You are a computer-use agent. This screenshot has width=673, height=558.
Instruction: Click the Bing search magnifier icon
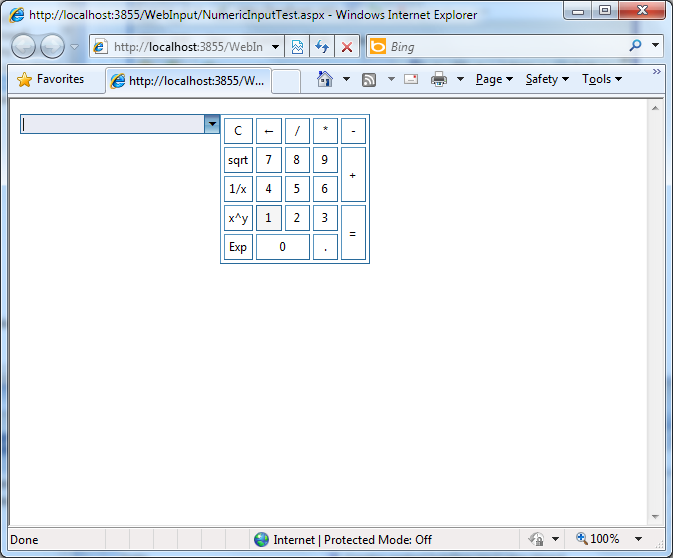pyautogui.click(x=635, y=46)
